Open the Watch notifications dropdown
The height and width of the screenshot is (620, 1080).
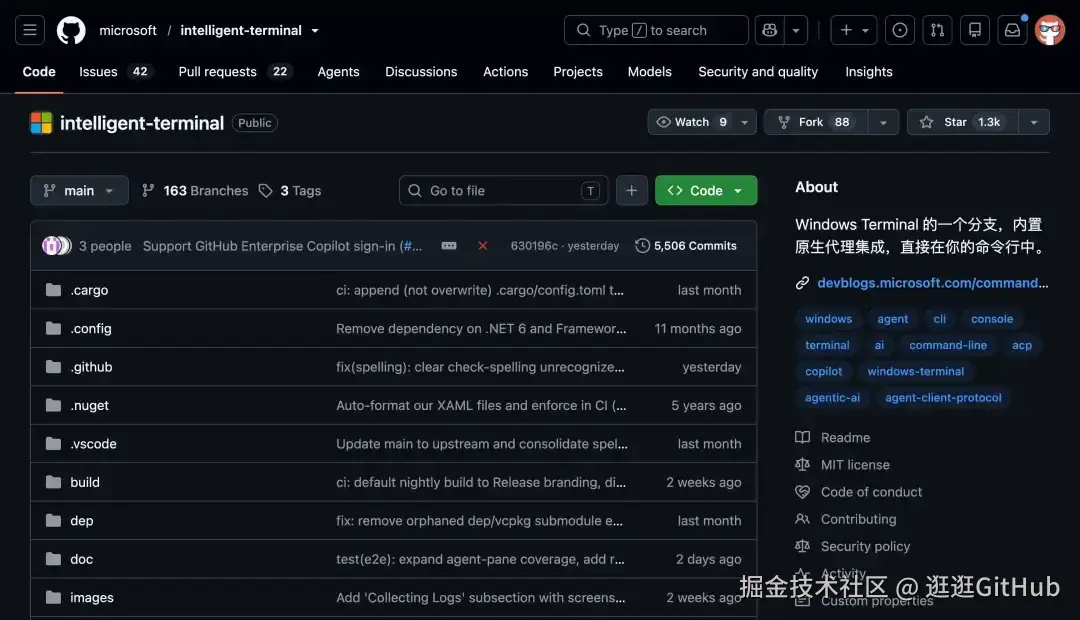pos(702,122)
